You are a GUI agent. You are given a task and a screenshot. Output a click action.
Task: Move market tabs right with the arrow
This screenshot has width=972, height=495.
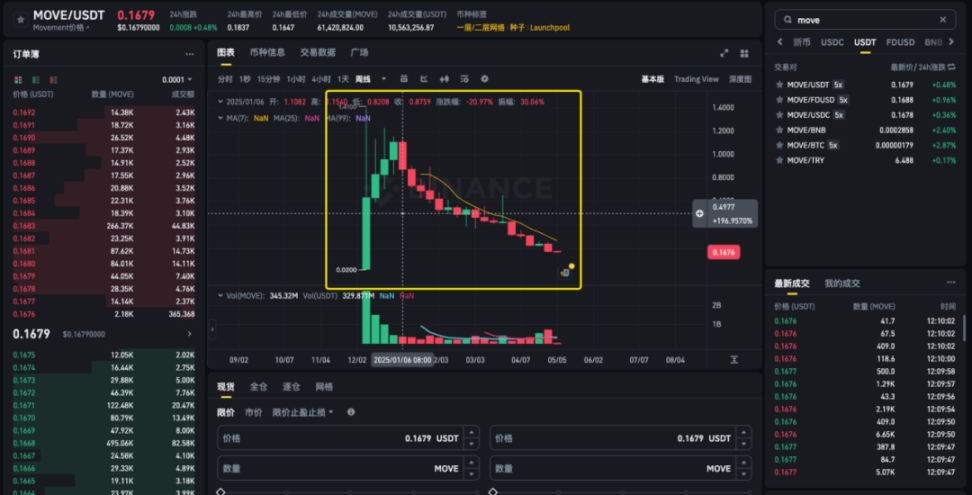tap(951, 42)
